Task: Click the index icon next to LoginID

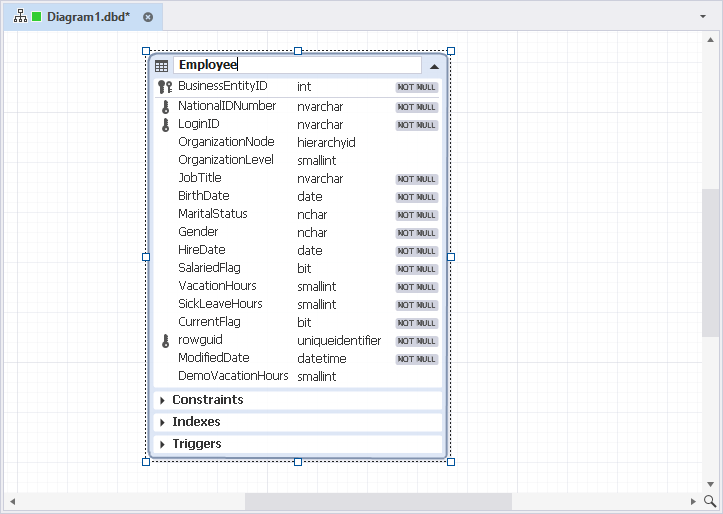Action: (166, 125)
